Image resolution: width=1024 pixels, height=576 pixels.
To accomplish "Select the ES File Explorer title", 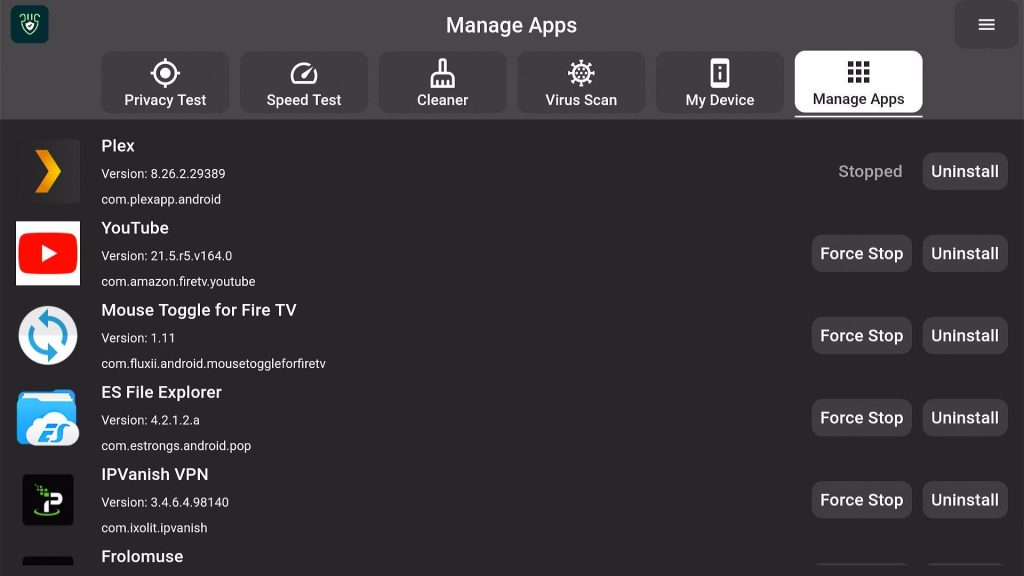I will [161, 392].
